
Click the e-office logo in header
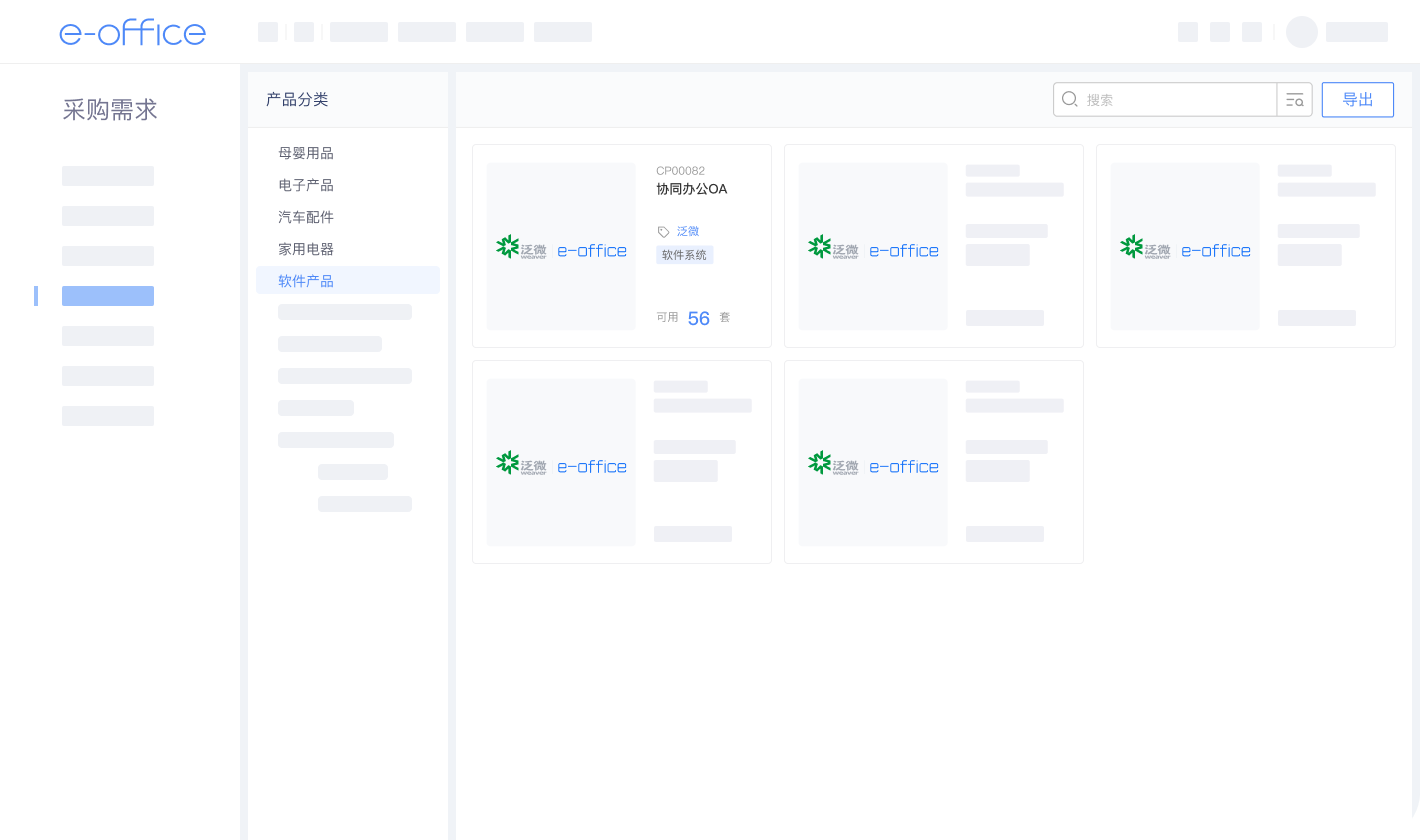[x=132, y=32]
